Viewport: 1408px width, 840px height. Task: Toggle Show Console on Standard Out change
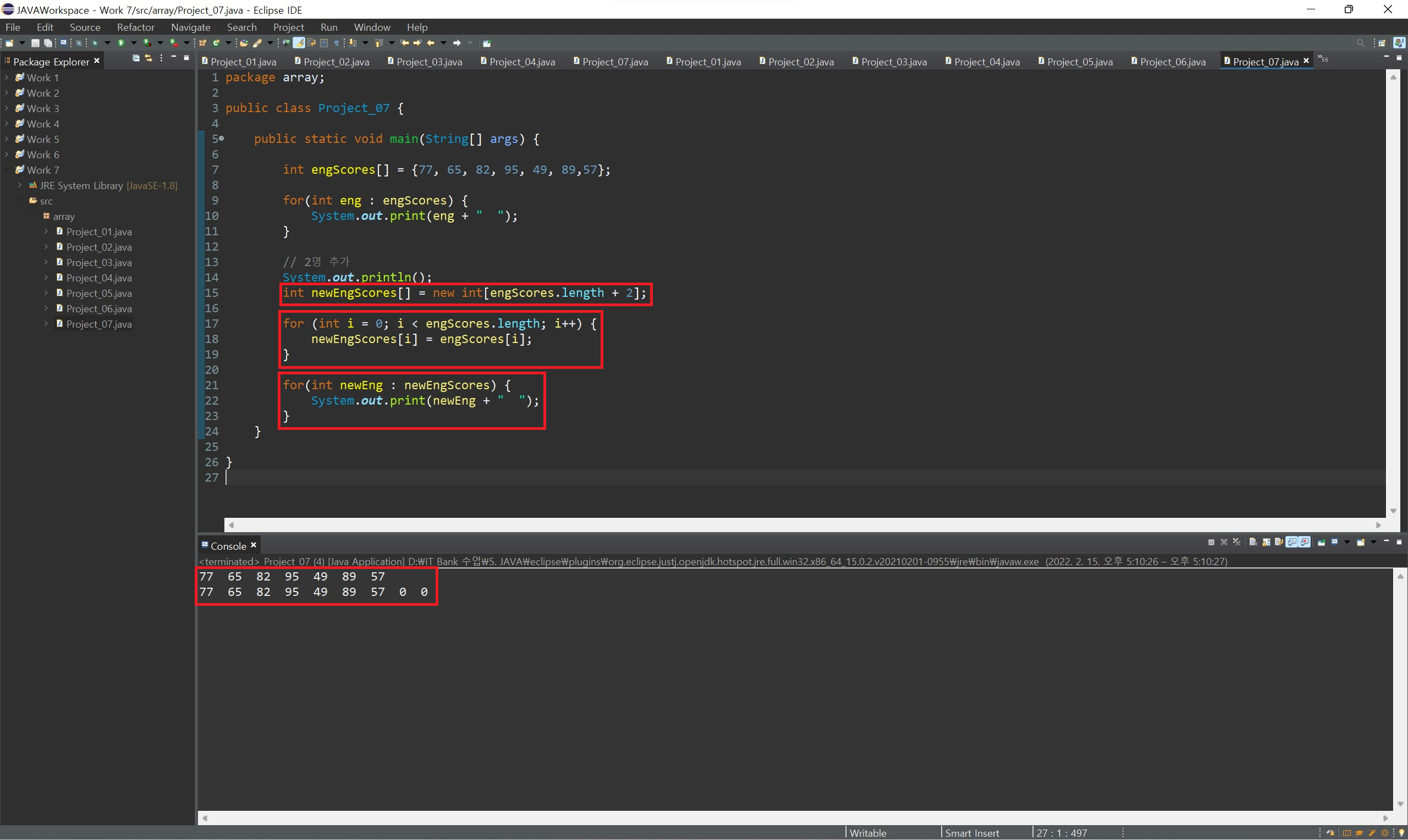pos(1292,542)
